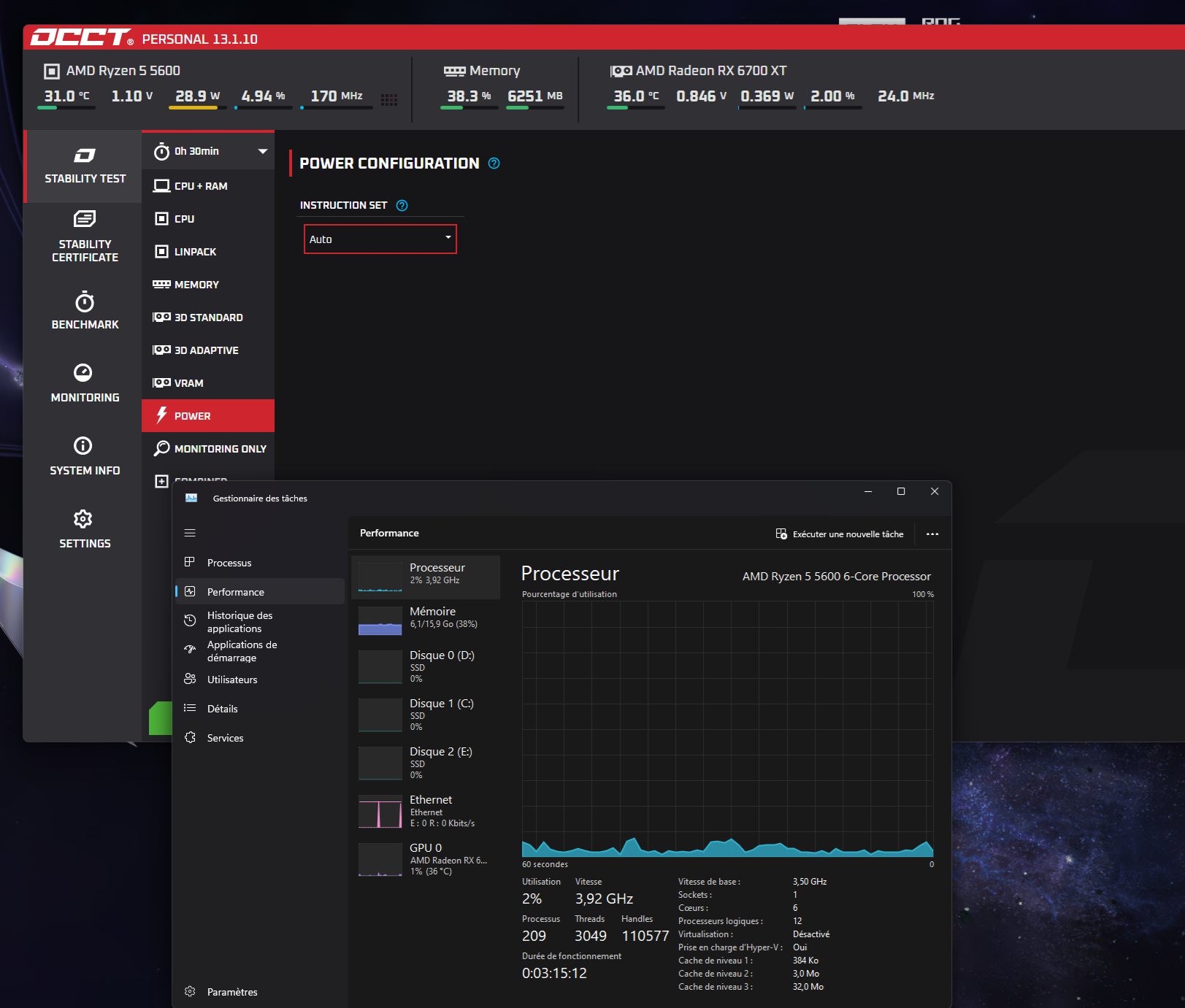Select the VRAM test
Viewport: 1185px width, 1008px height.
click(x=208, y=383)
